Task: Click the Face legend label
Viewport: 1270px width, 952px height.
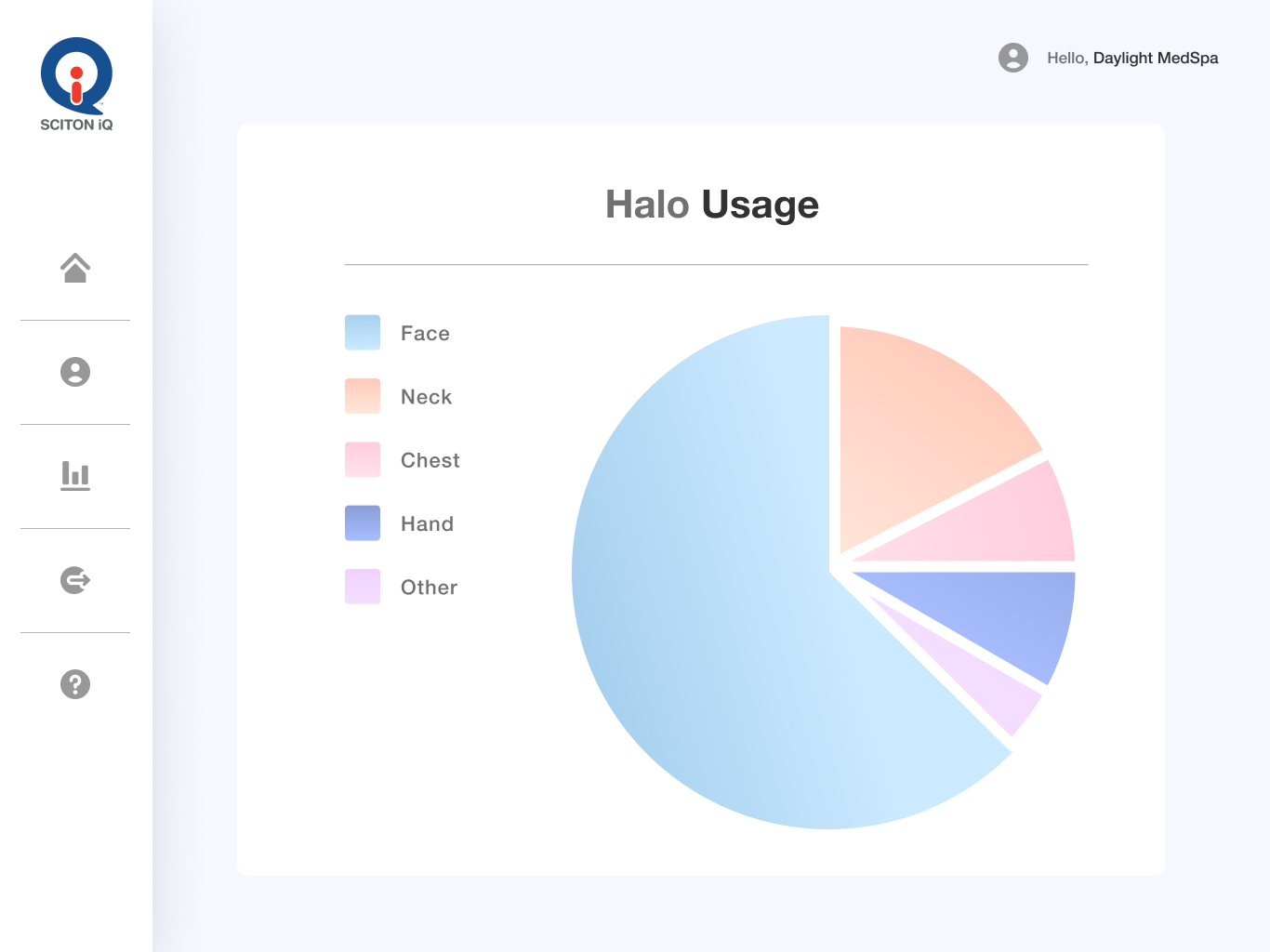Action: click(x=425, y=334)
